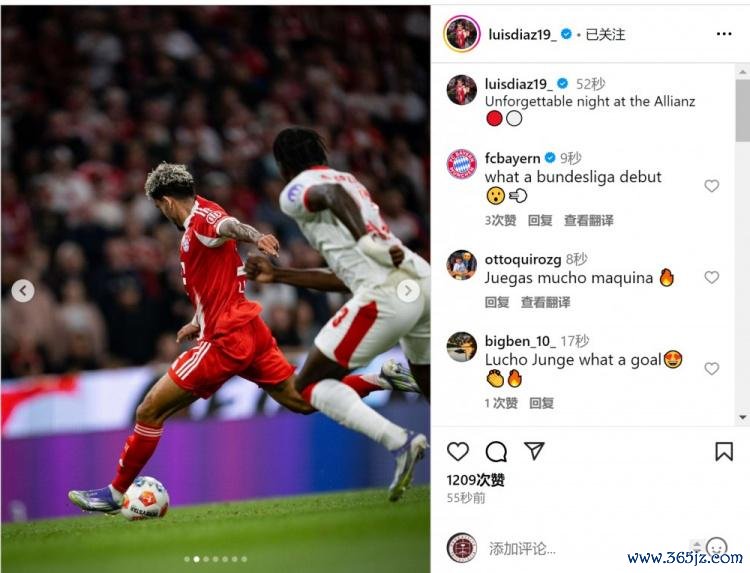
Task: Like bigben_10_'s comment
Action: (x=711, y=368)
